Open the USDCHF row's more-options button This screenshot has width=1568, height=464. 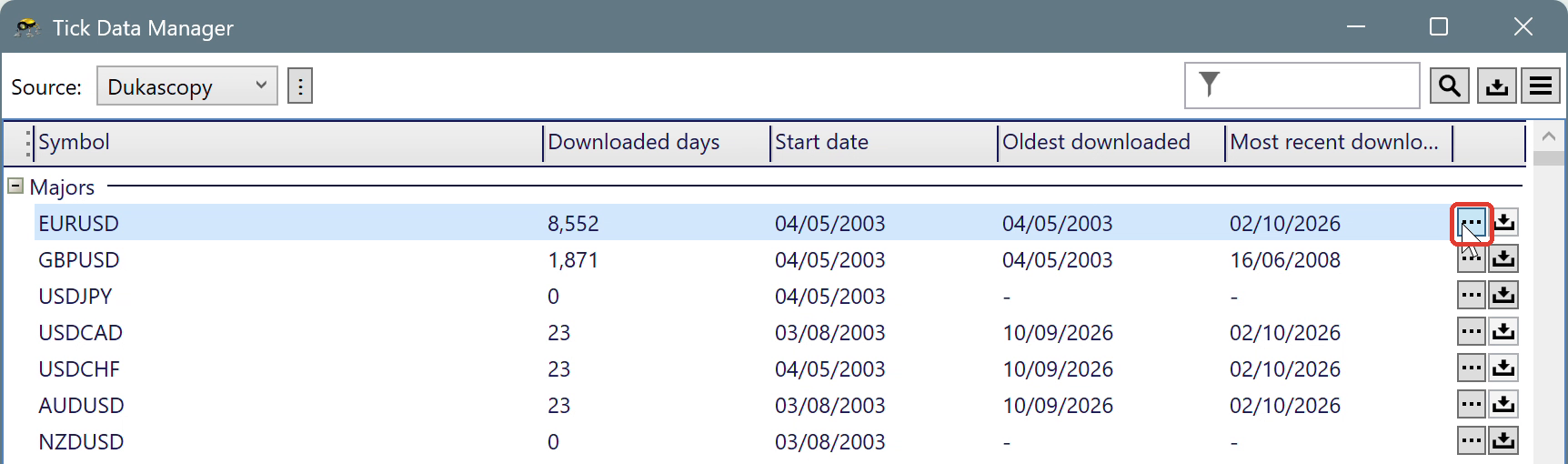(x=1471, y=368)
